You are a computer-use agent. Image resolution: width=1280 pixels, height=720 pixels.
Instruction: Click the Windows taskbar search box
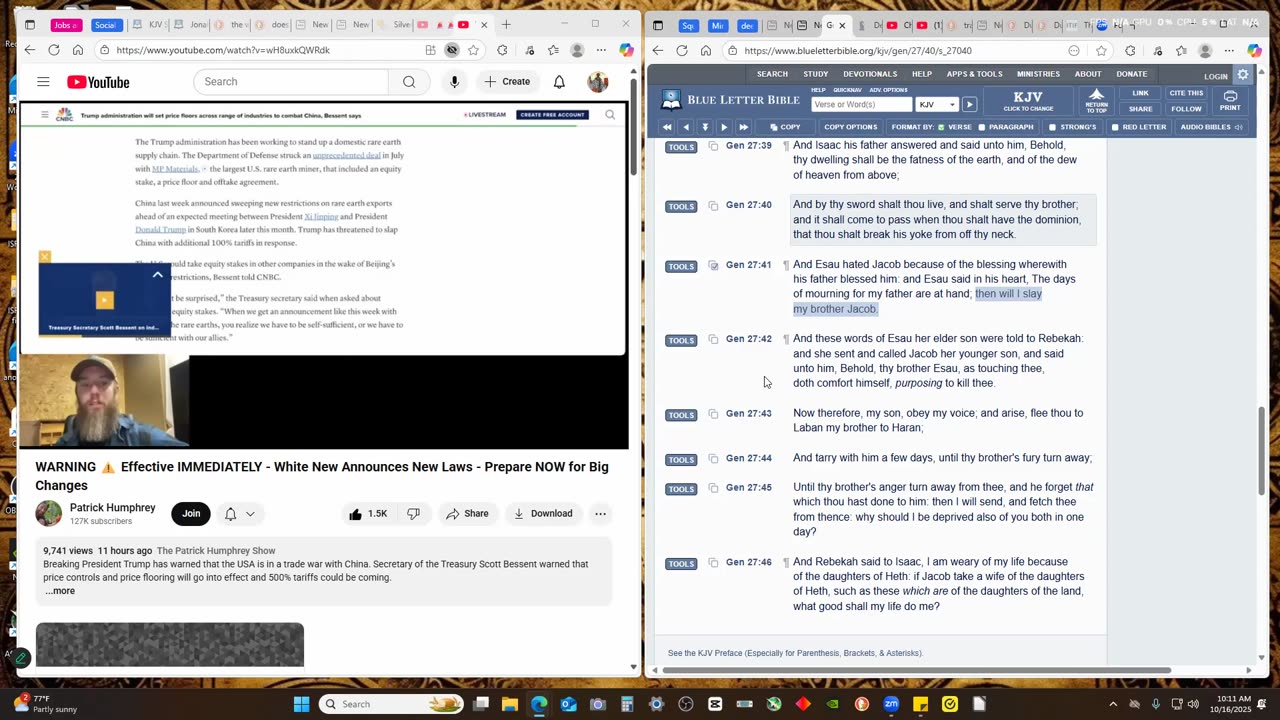[392, 704]
